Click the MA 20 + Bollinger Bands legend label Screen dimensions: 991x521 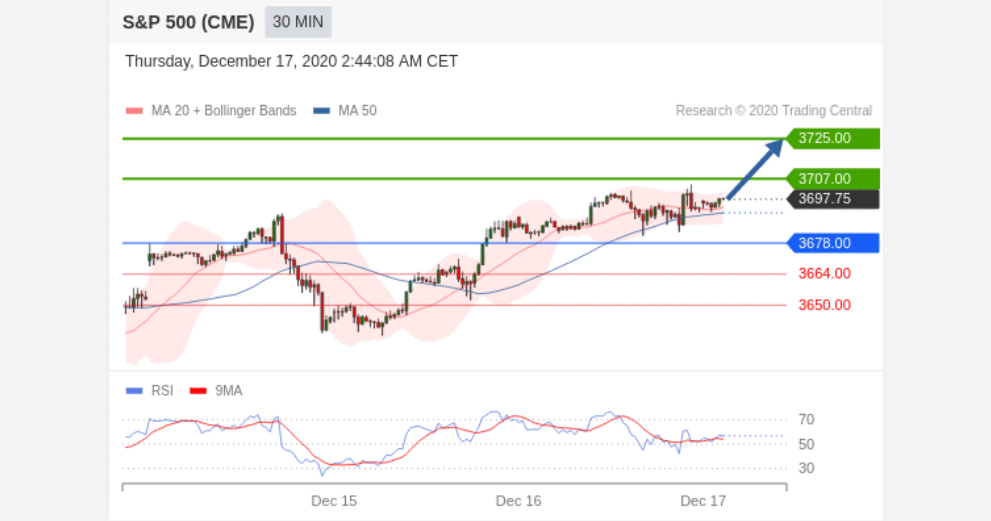point(224,111)
